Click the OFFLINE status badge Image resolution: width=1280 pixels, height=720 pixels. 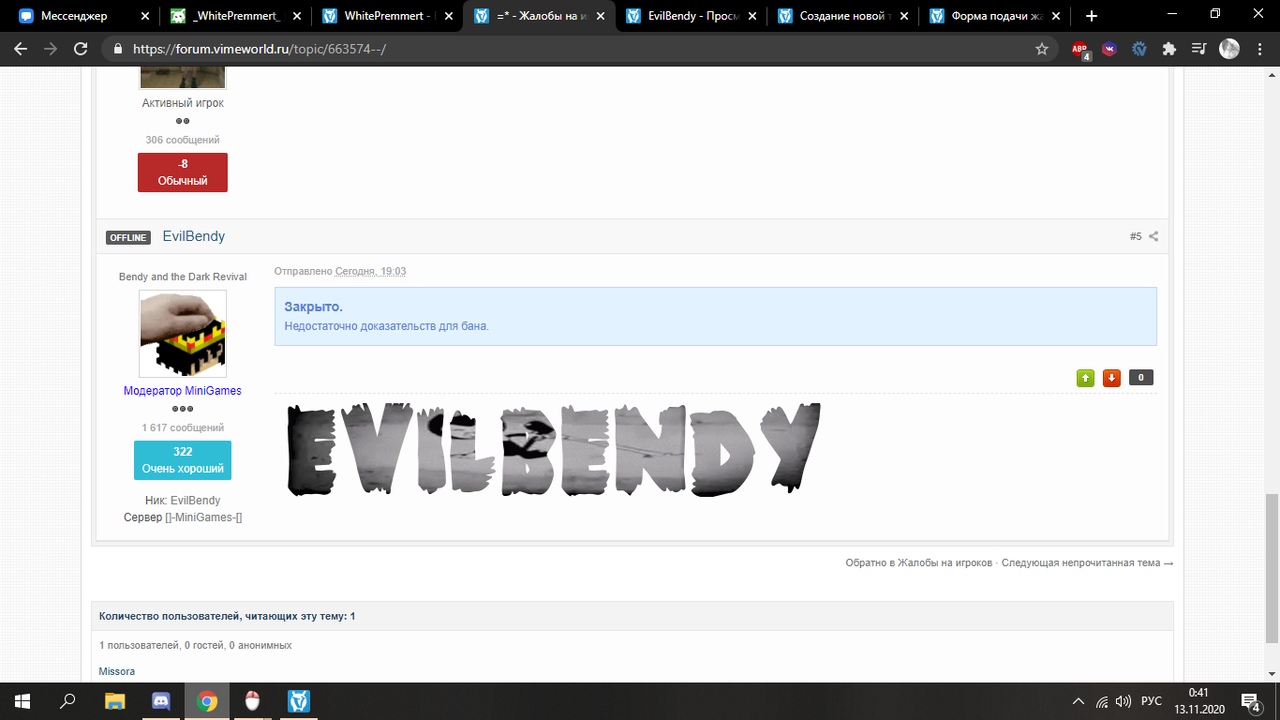pyautogui.click(x=128, y=237)
